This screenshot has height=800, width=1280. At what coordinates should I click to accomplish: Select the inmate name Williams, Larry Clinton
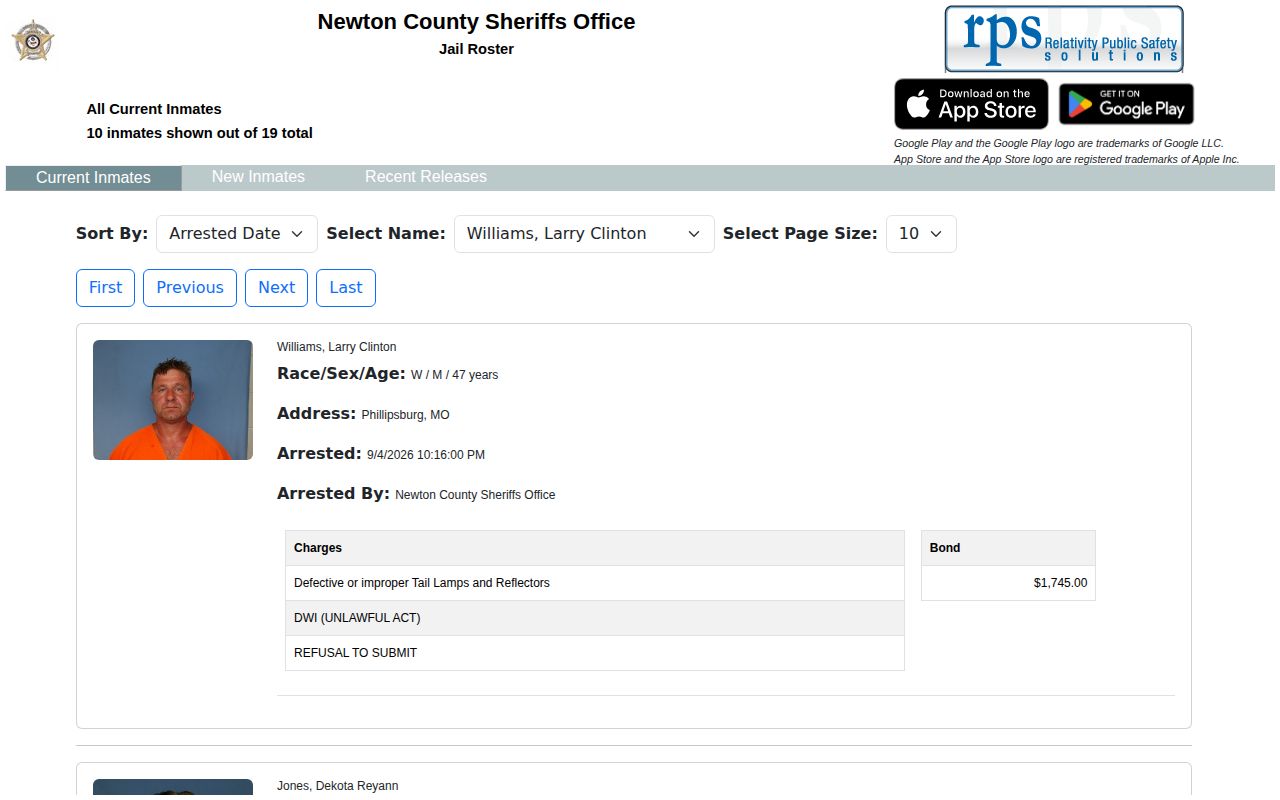[337, 347]
